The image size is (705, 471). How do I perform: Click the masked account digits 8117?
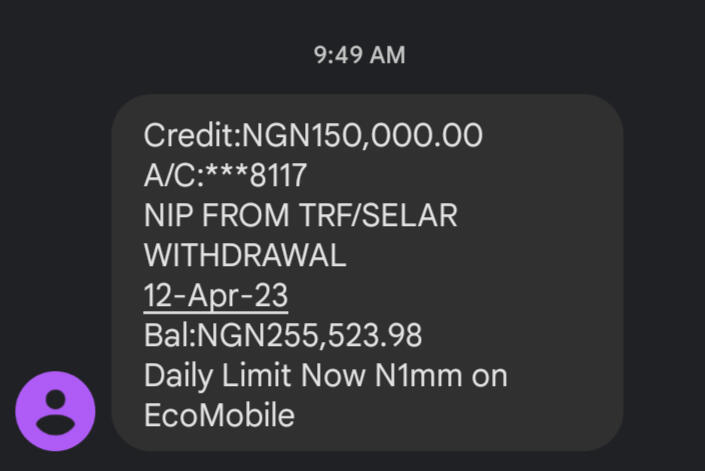pos(278,175)
